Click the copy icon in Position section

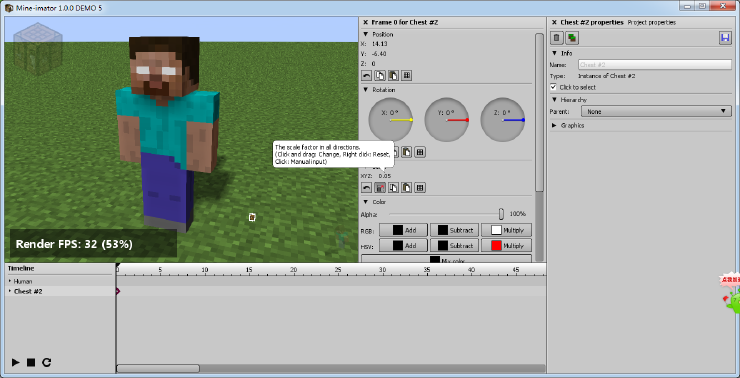379,76
